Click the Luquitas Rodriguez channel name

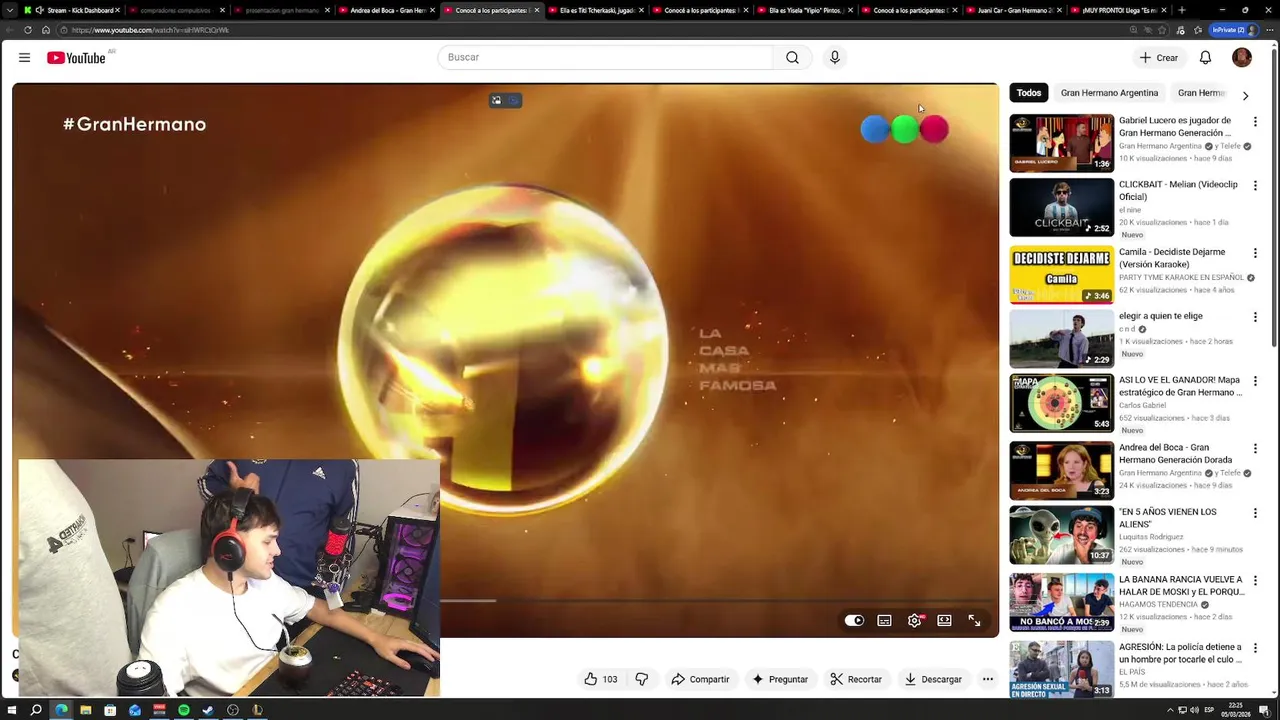coord(1151,537)
